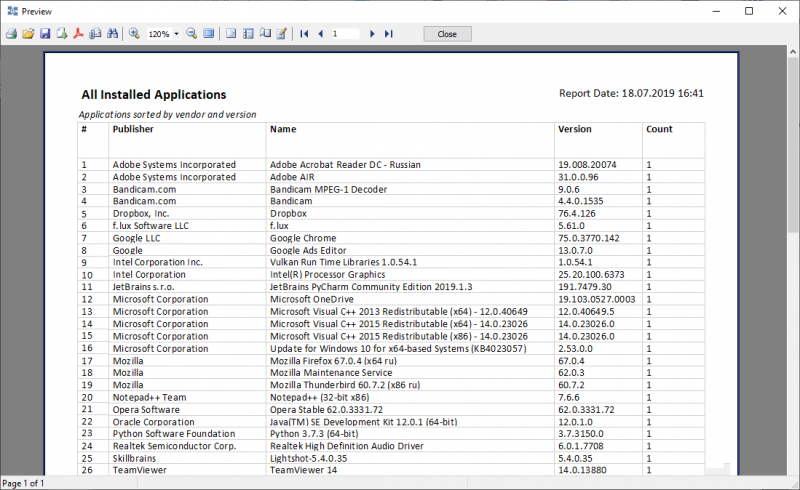
Task: Click version '19.103.0527.0003' cell
Action: point(596,299)
